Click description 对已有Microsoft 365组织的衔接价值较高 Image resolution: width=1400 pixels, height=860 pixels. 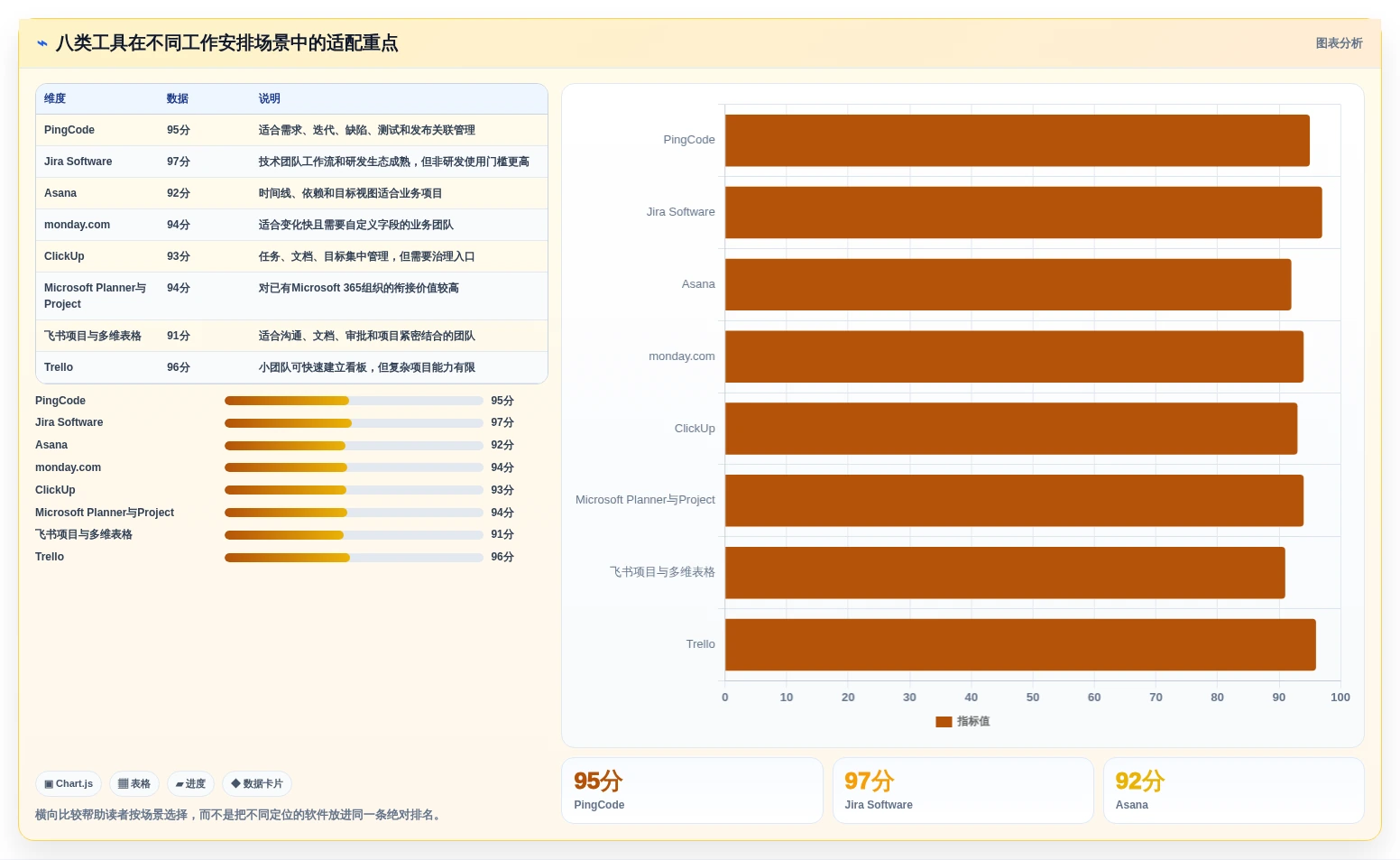pyautogui.click(x=359, y=289)
